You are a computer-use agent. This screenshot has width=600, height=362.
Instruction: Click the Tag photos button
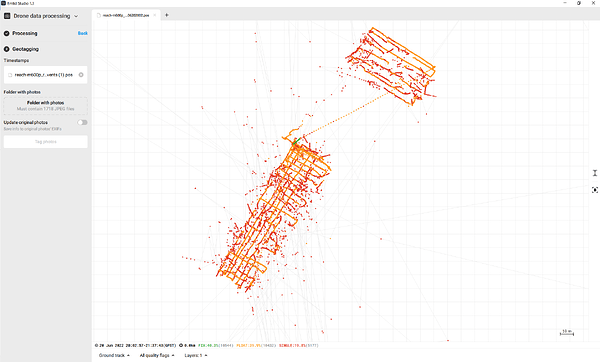[x=46, y=142]
